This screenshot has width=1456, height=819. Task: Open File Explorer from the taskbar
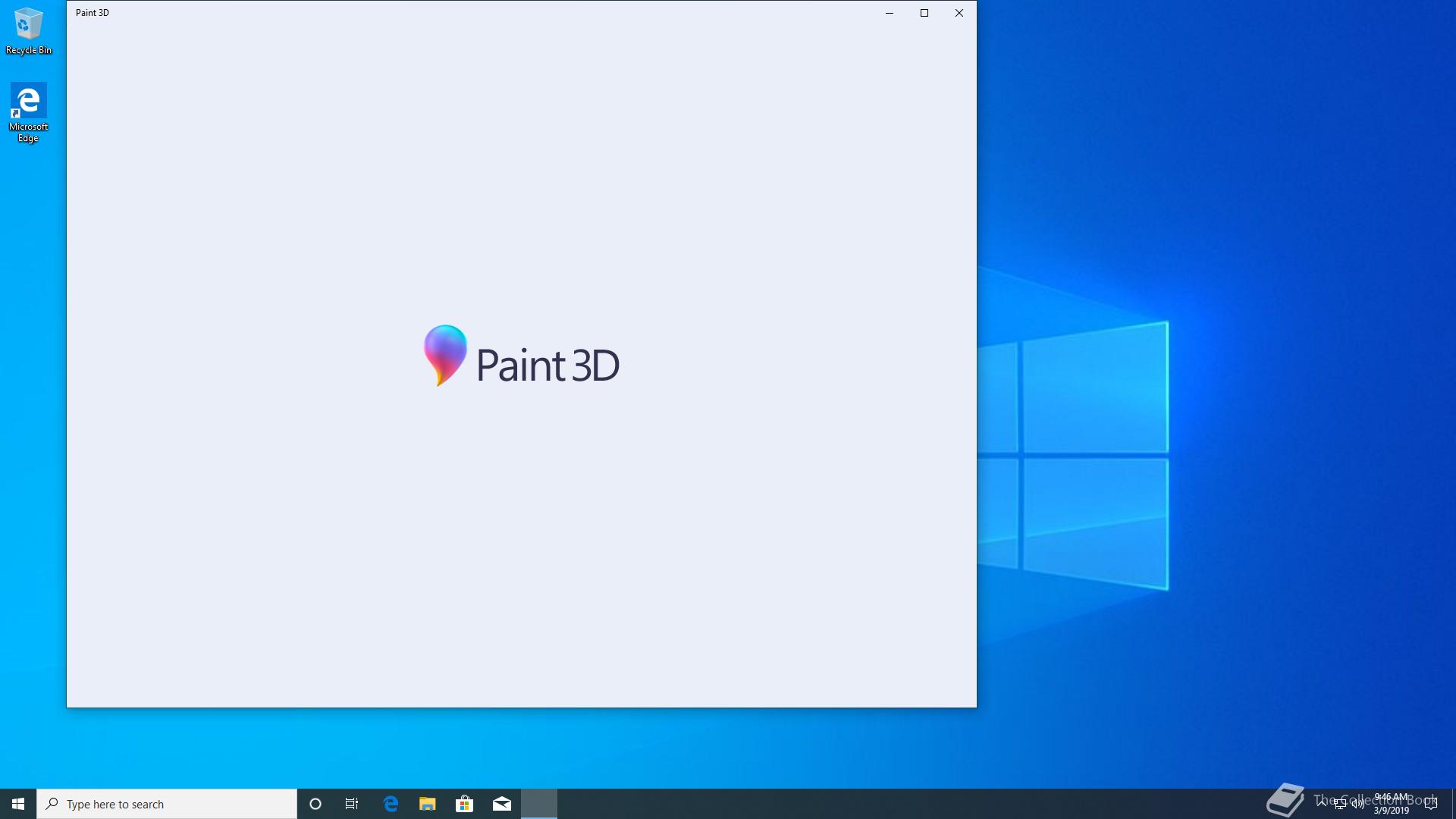428,804
